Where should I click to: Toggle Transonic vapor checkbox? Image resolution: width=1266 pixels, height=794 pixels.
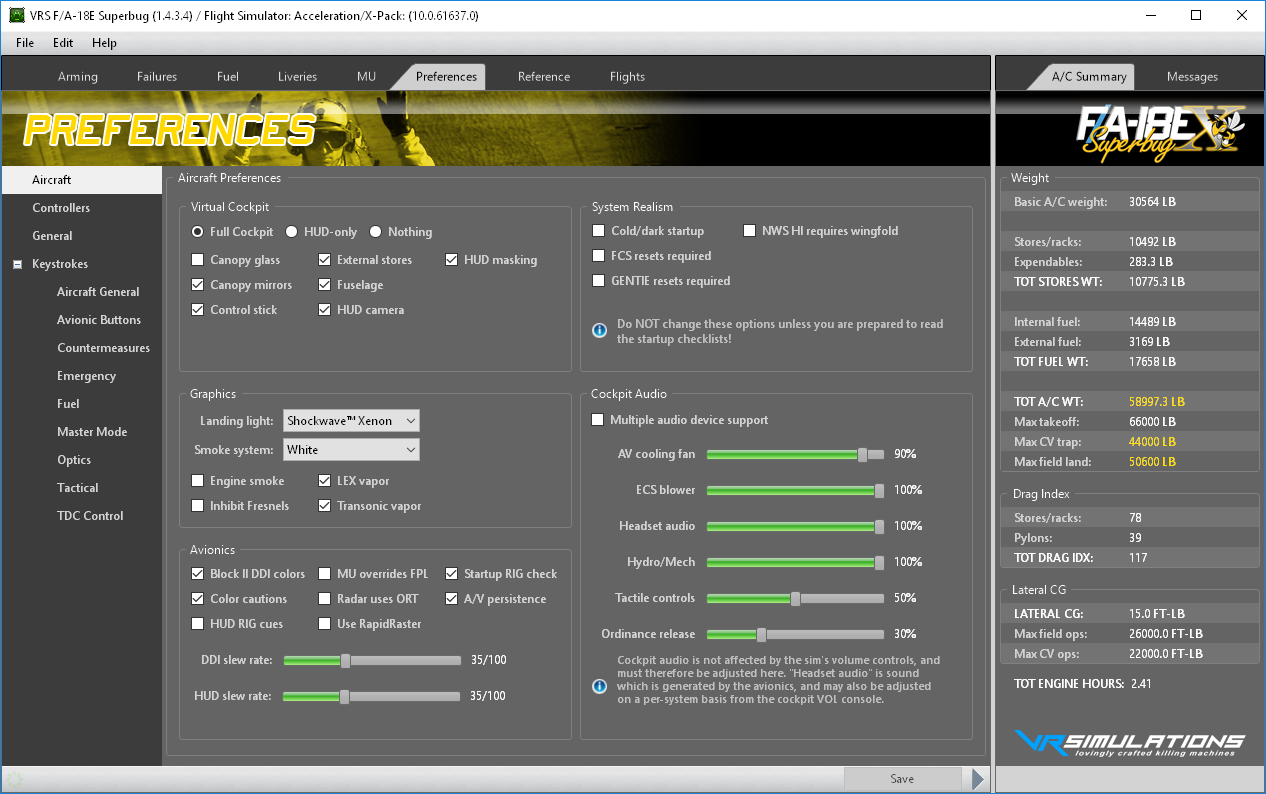tap(325, 506)
